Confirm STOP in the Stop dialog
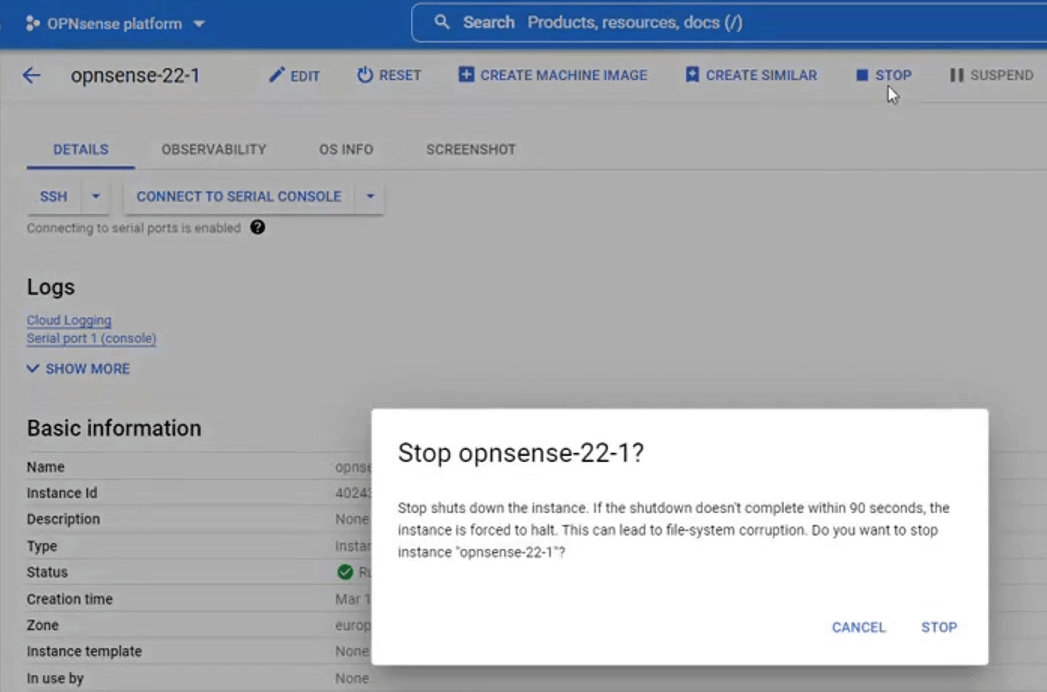 pyautogui.click(x=939, y=627)
